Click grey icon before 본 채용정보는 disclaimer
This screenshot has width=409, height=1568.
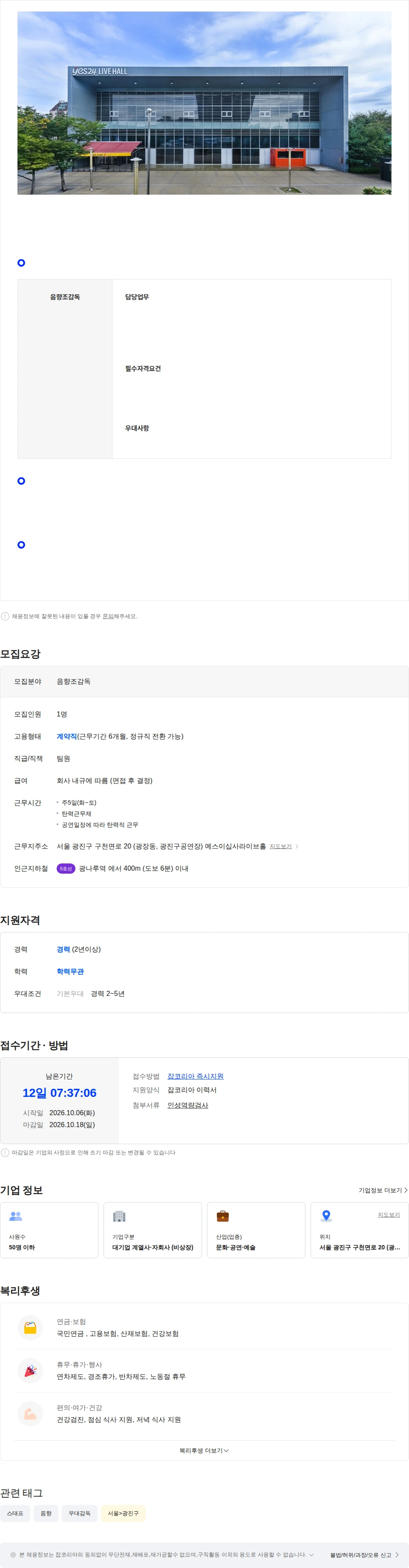pyautogui.click(x=13, y=1555)
